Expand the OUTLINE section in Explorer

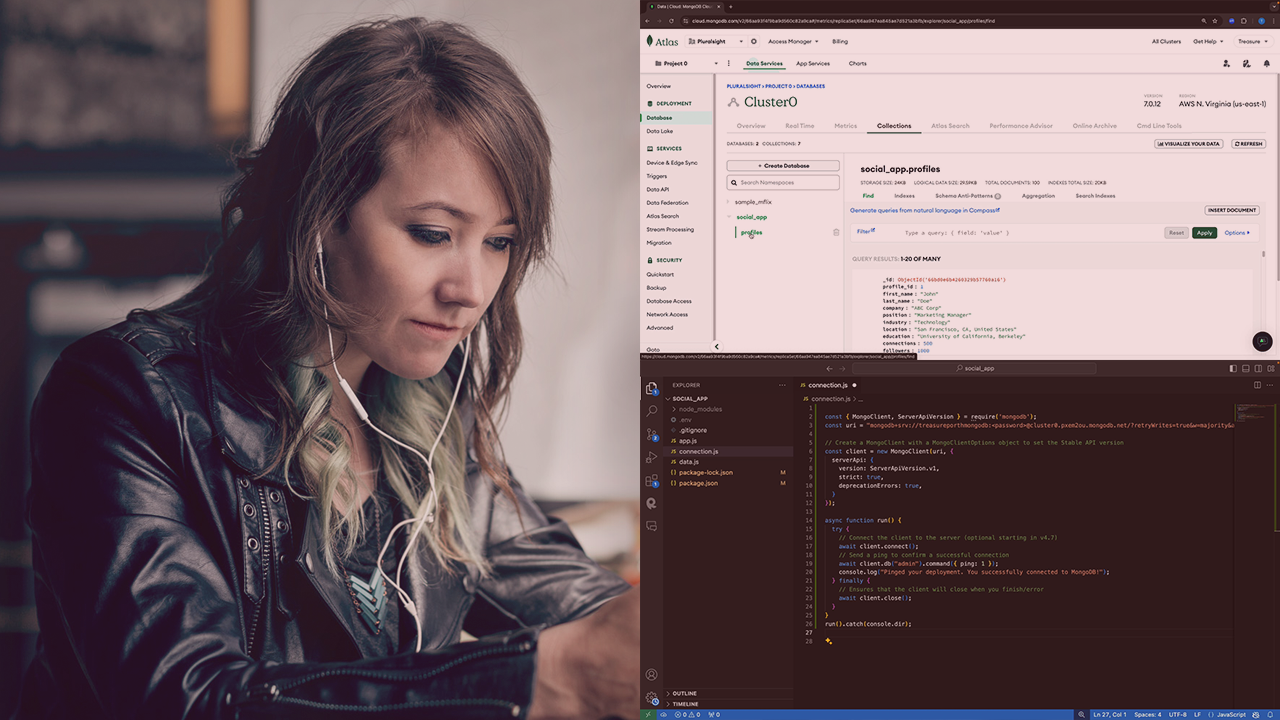click(x=684, y=693)
